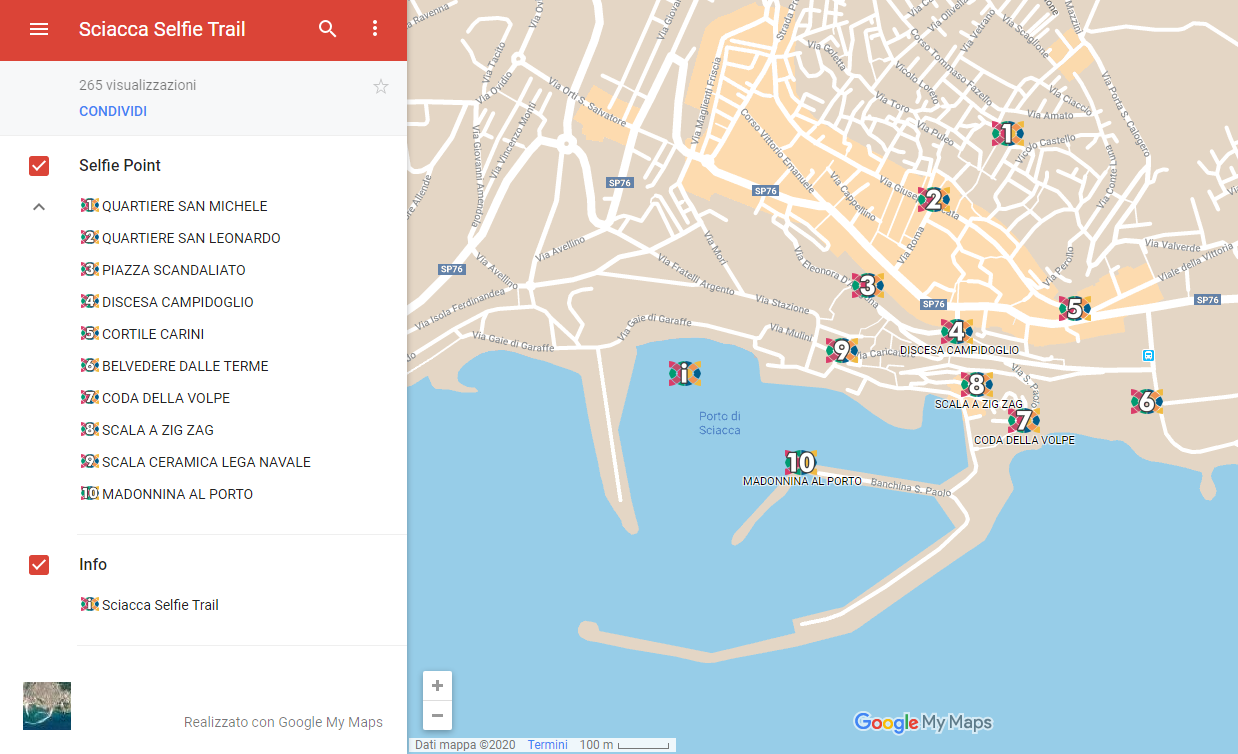Click map marker 8 Scala a Zig Zag

[x=977, y=384]
